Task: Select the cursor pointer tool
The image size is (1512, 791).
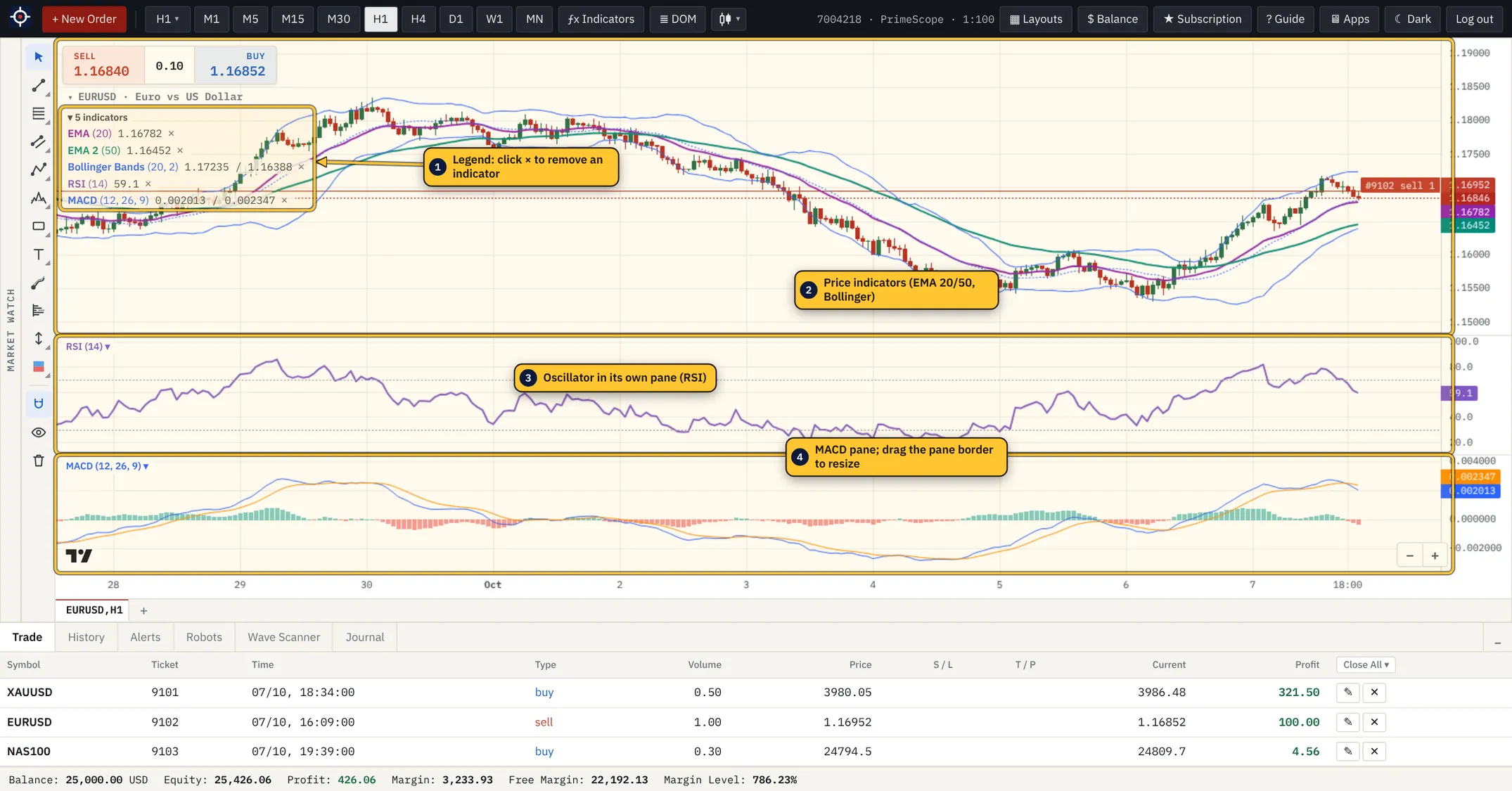Action: click(39, 57)
